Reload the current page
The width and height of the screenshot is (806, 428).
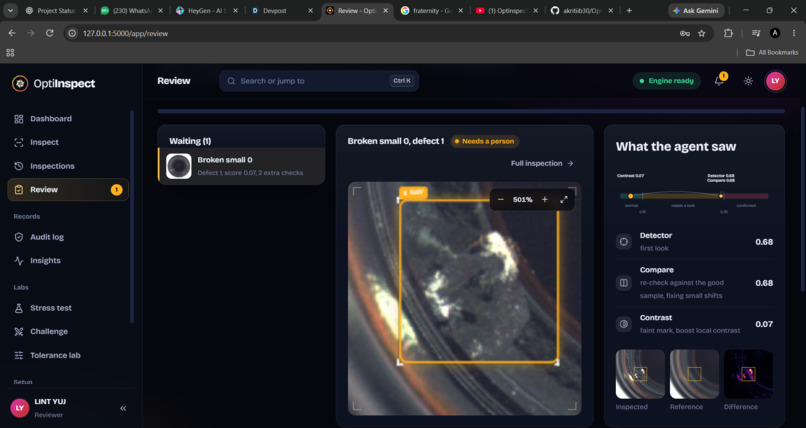pos(49,33)
